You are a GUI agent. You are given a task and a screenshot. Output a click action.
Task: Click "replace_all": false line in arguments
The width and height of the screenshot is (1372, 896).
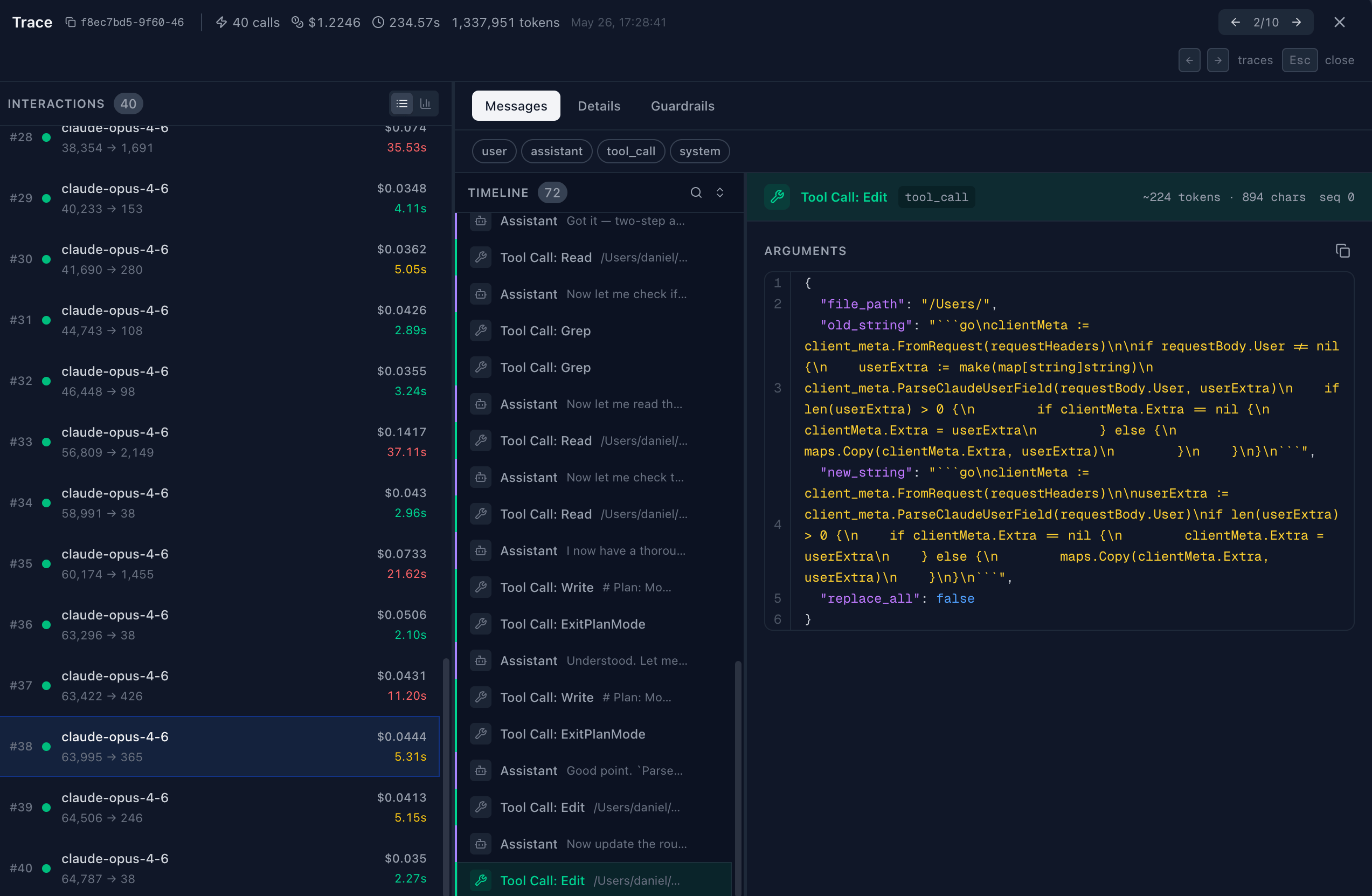pos(897,598)
